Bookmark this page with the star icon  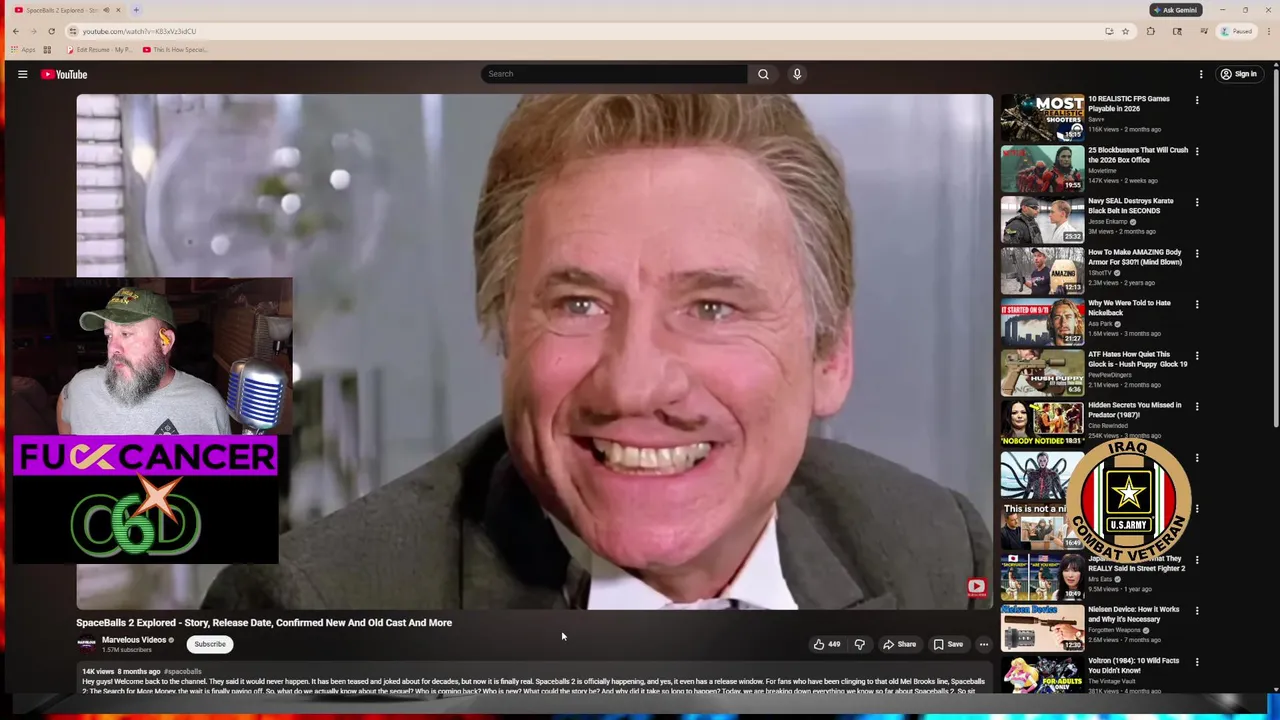coord(1125,31)
